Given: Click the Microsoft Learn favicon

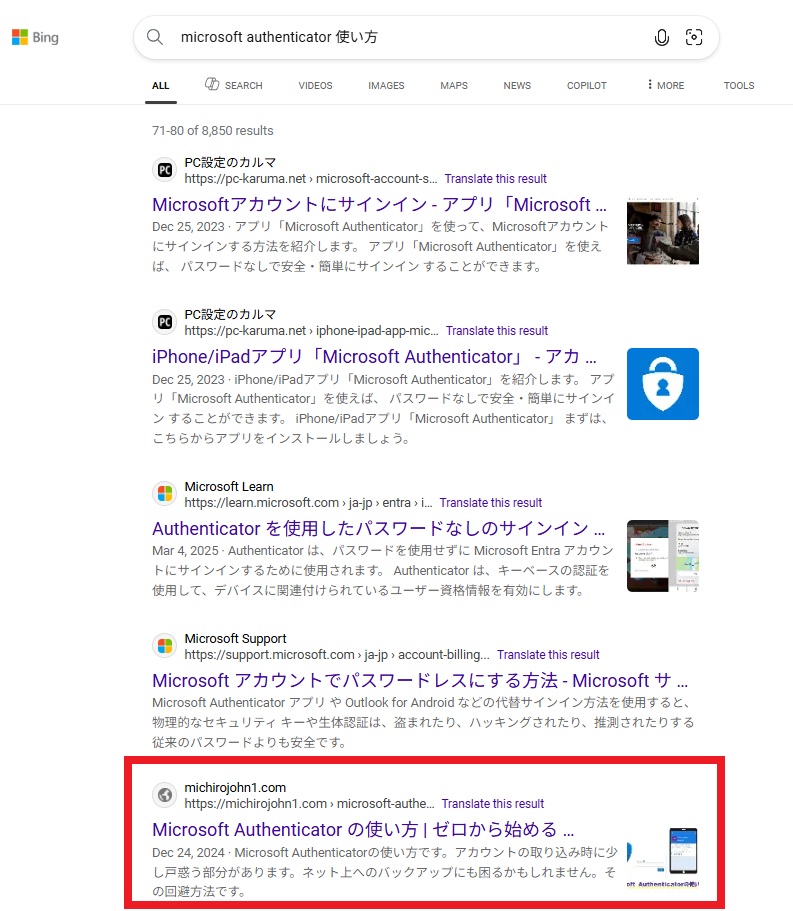Looking at the screenshot, I should [x=165, y=494].
